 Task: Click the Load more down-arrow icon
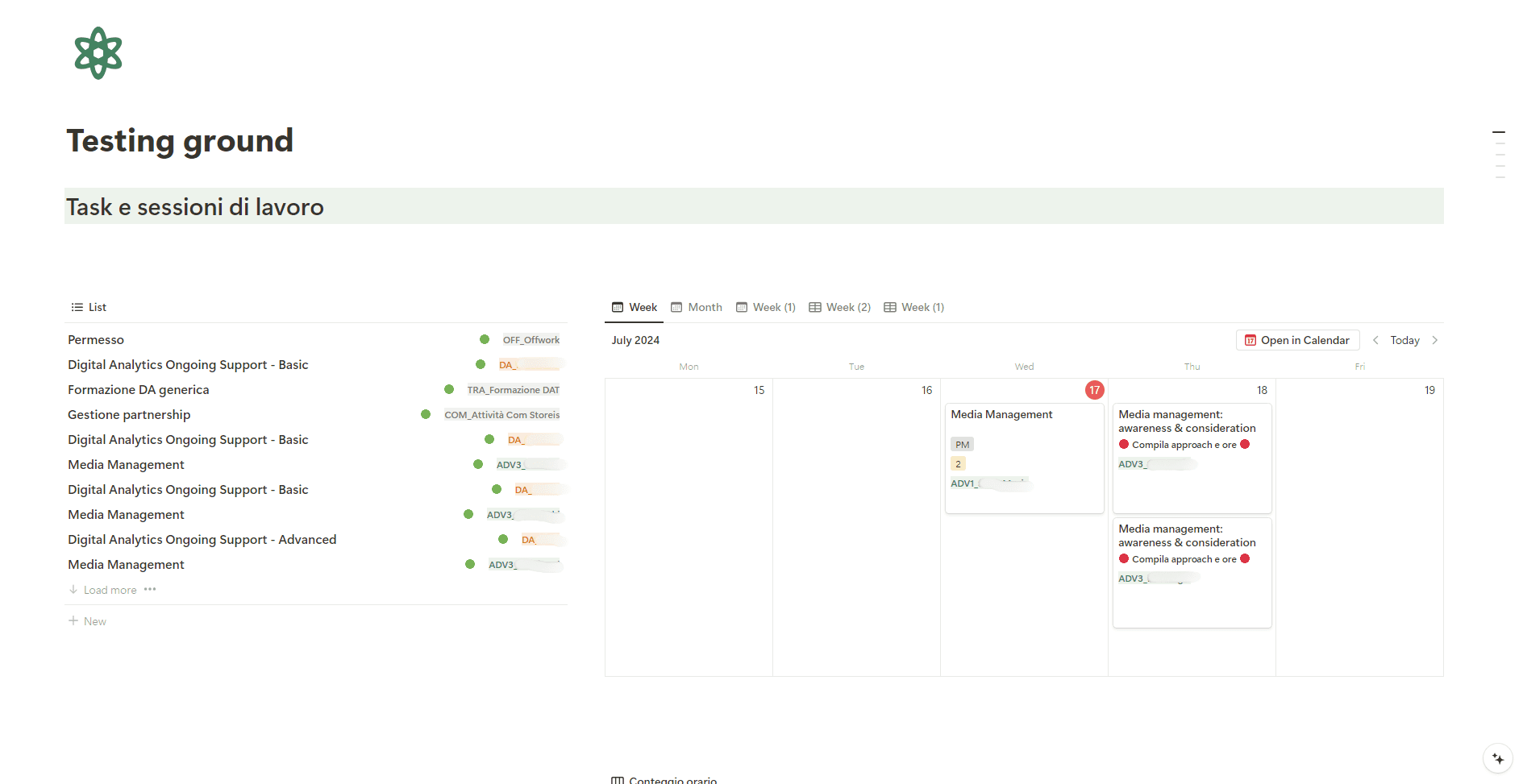coord(73,590)
